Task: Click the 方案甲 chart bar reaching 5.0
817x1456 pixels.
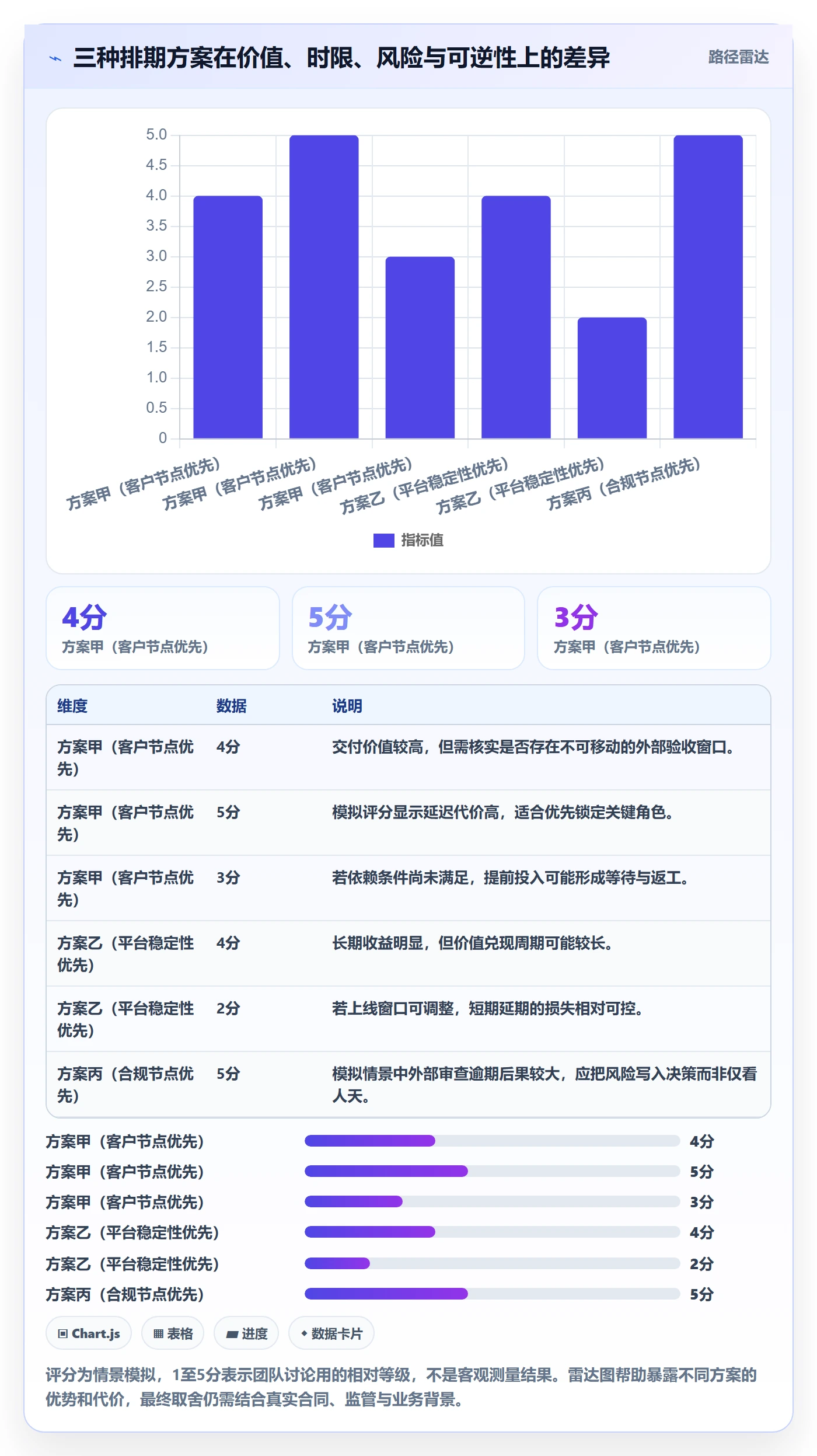Action: 324,287
